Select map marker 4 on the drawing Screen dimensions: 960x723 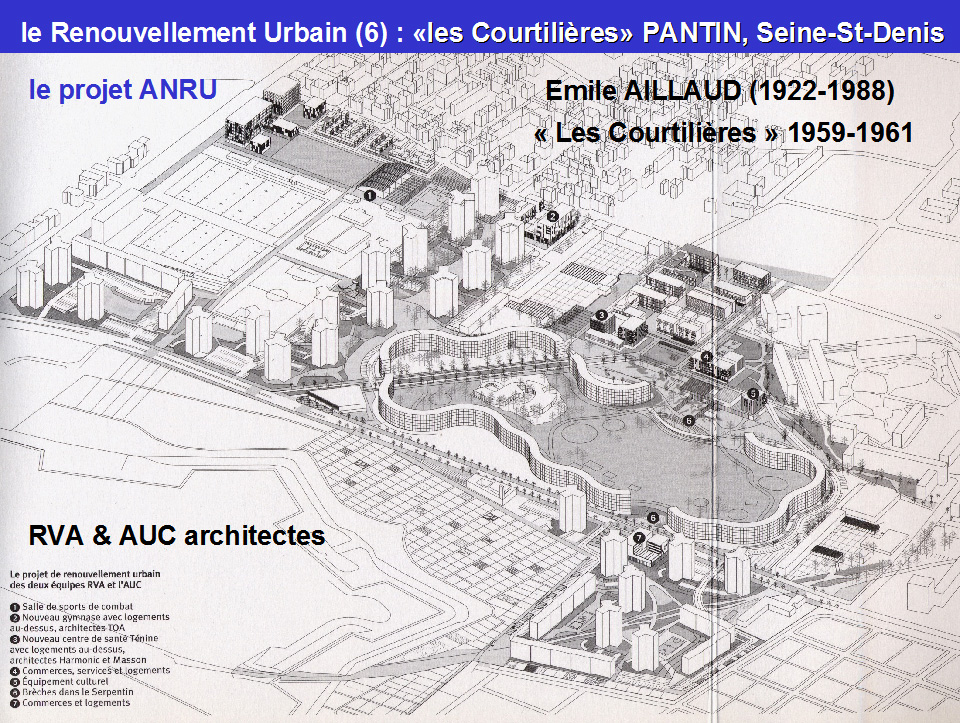click(707, 357)
